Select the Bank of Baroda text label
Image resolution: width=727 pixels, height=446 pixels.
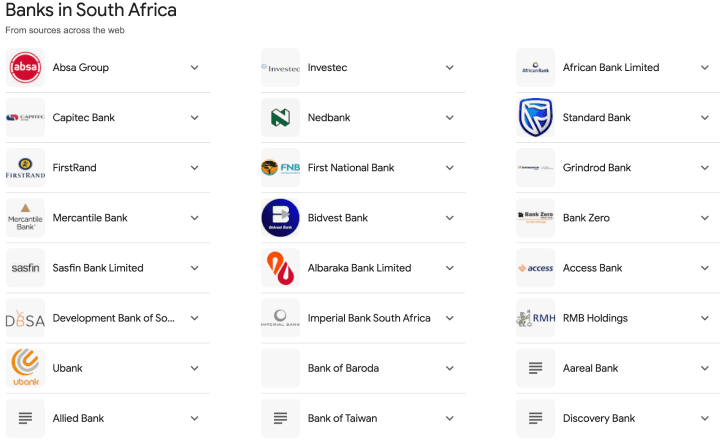[x=343, y=368]
